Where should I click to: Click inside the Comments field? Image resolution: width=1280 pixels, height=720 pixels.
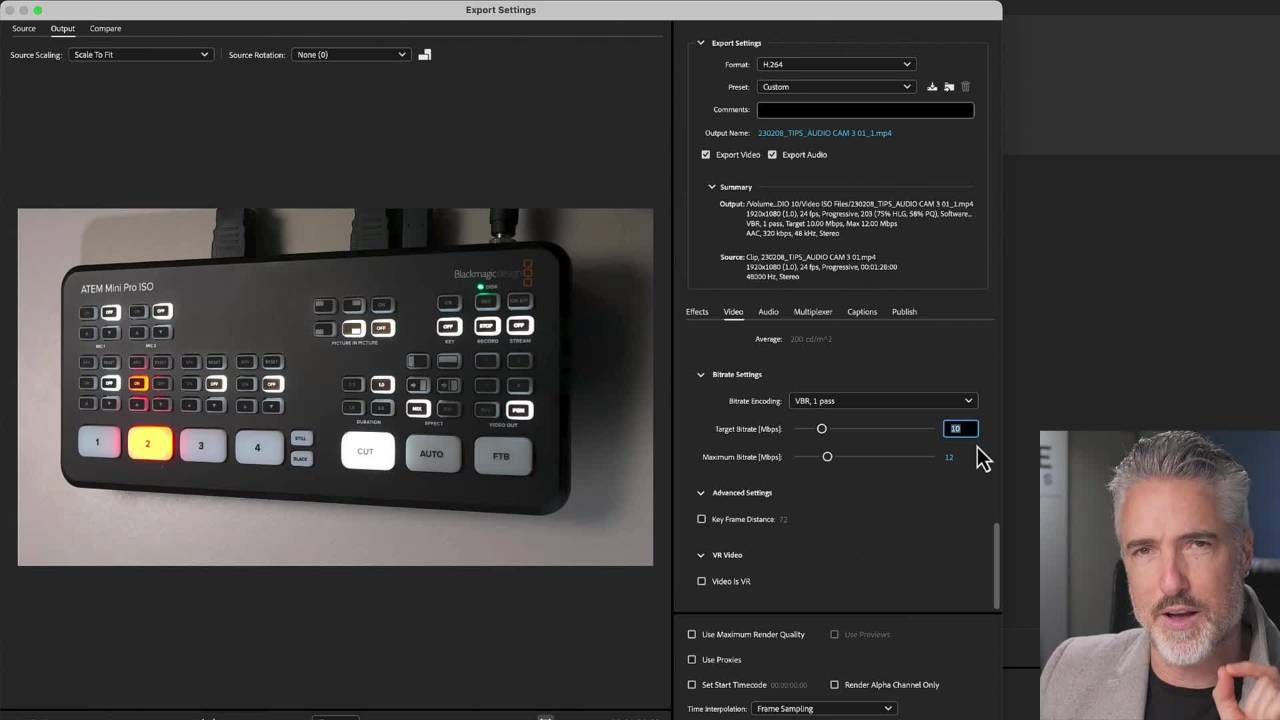coord(864,110)
